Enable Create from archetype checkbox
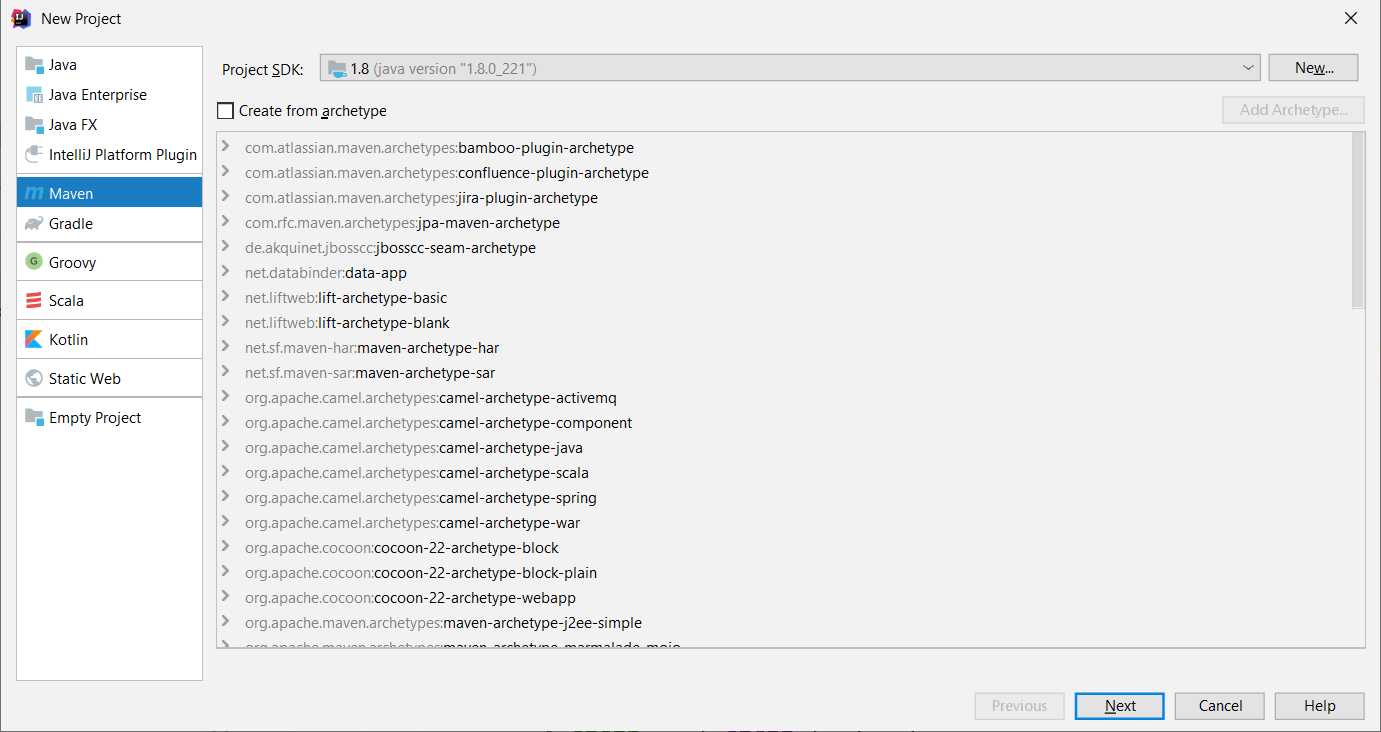Viewport: 1381px width, 732px height. [x=225, y=111]
